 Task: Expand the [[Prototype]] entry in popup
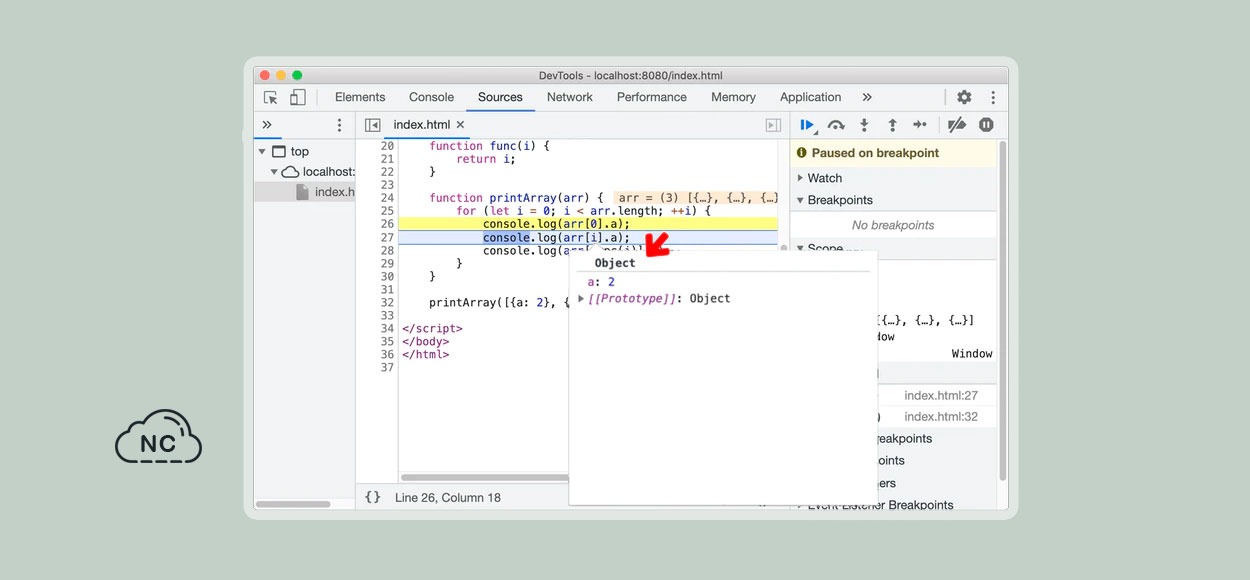coord(581,298)
